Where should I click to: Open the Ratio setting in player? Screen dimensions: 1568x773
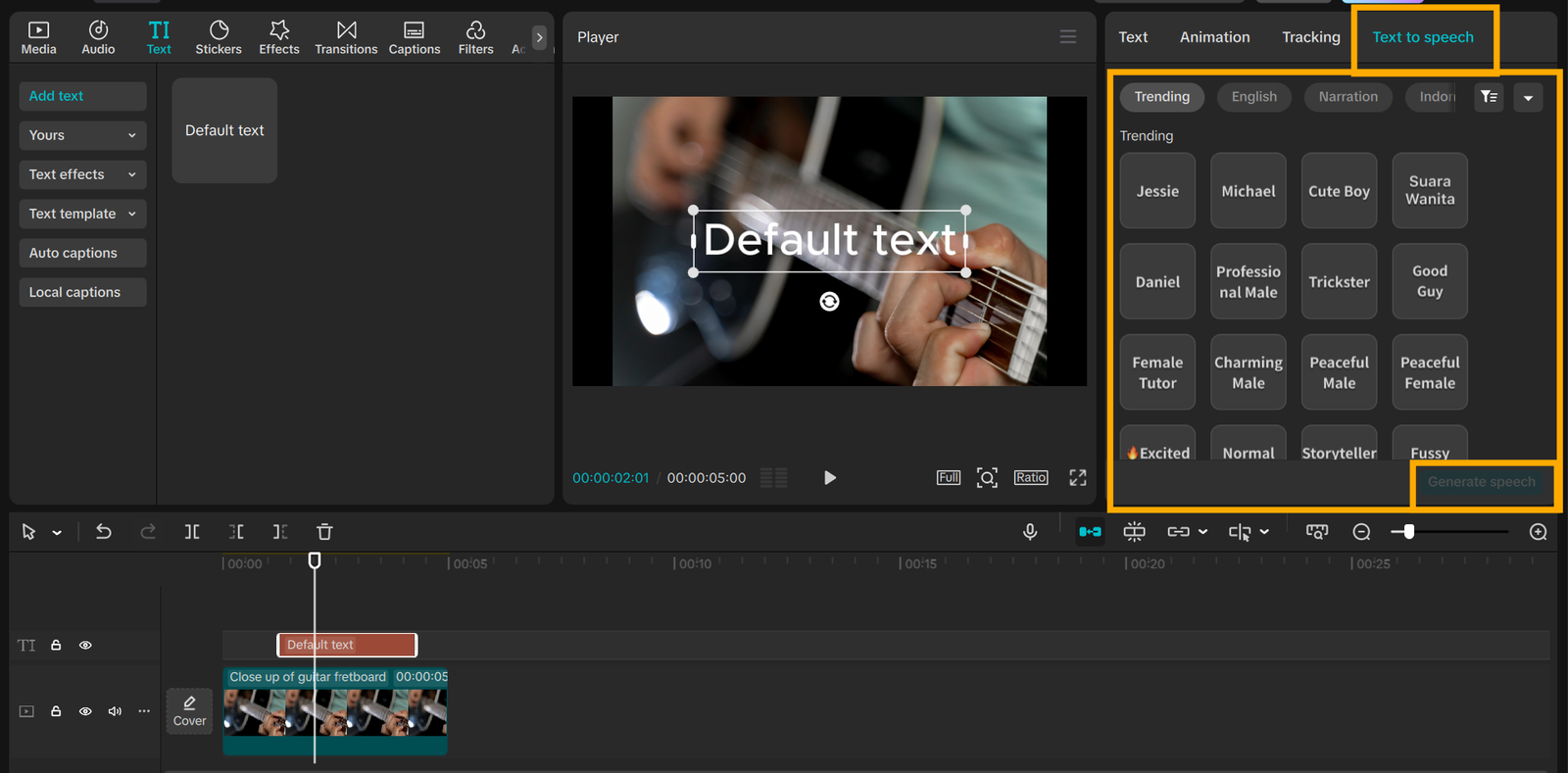click(1030, 477)
